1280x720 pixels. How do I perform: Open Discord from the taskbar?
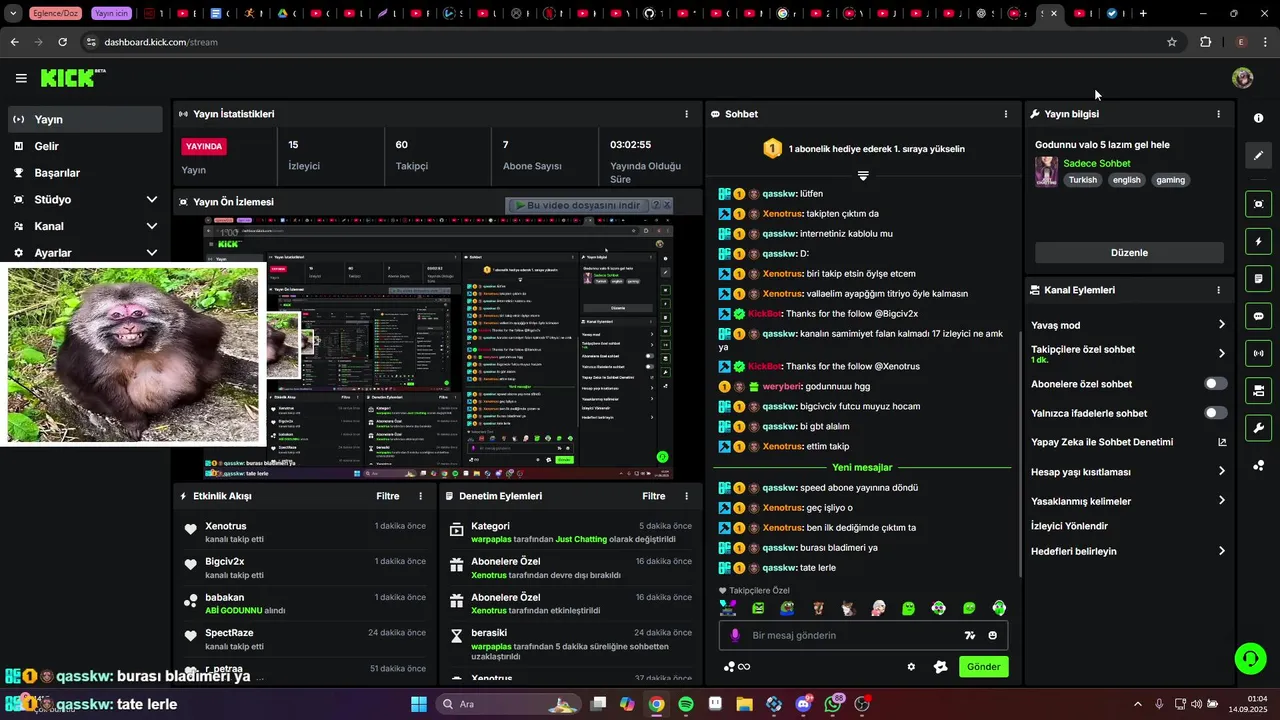(x=803, y=704)
